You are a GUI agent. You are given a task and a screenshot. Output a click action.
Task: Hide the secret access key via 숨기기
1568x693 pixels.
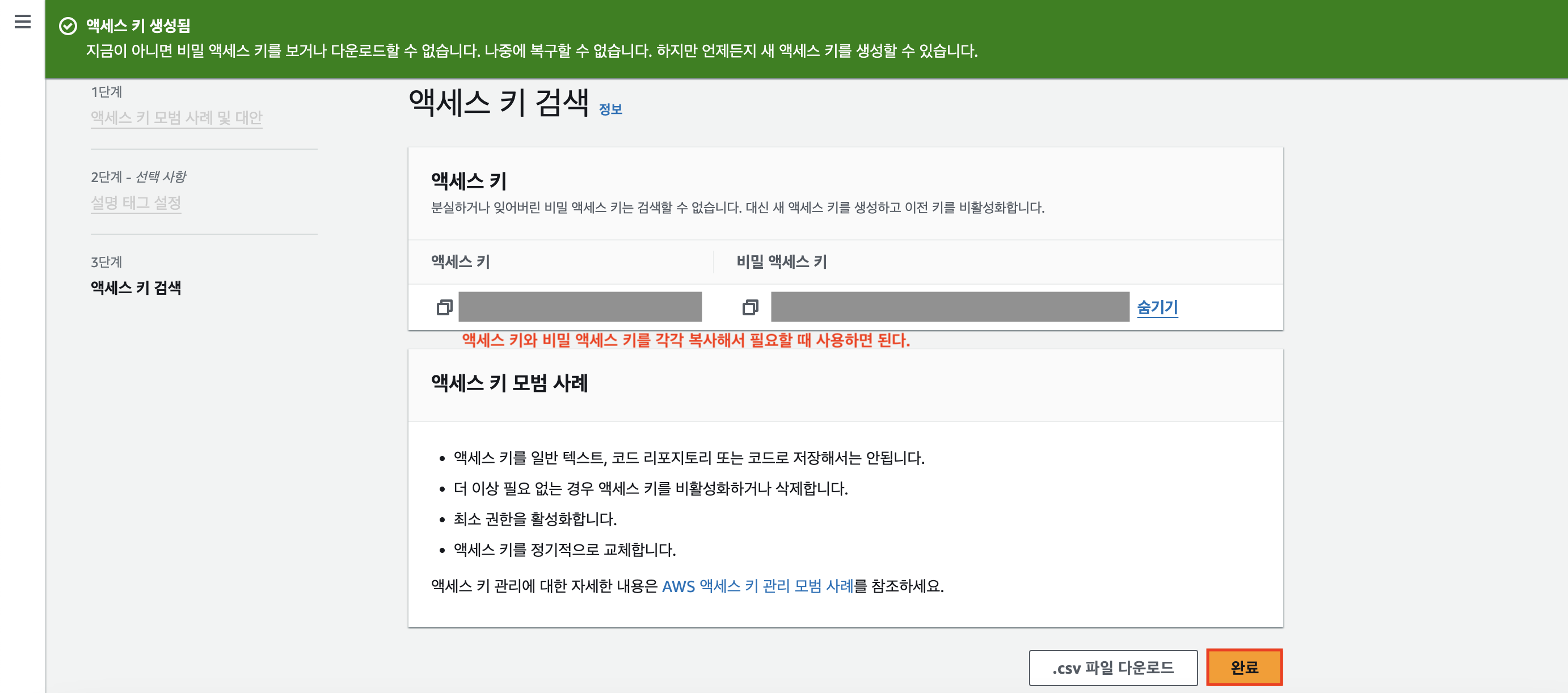(1157, 307)
